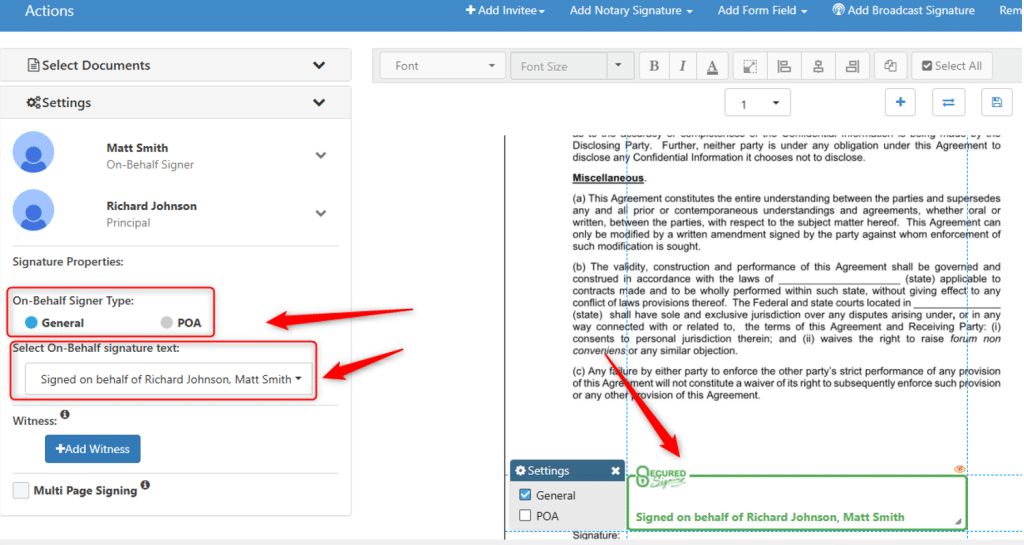Click the info icon beside Witness
Viewport: 1024px width, 545px height.
[x=65, y=414]
